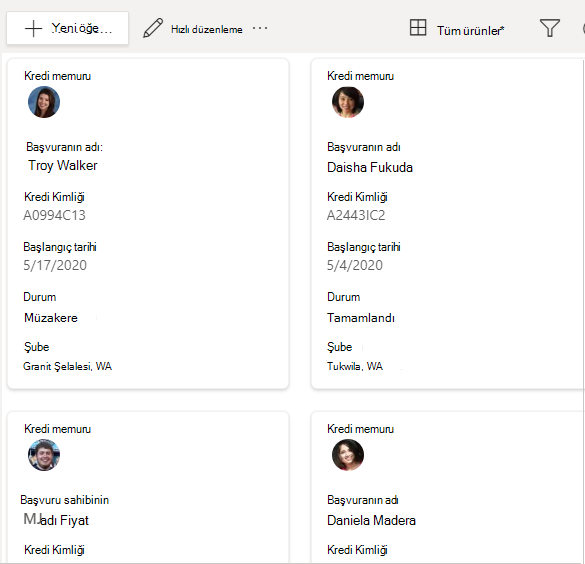Click the Yeni öğe button
This screenshot has height=564, width=585.
pyautogui.click(x=68, y=28)
